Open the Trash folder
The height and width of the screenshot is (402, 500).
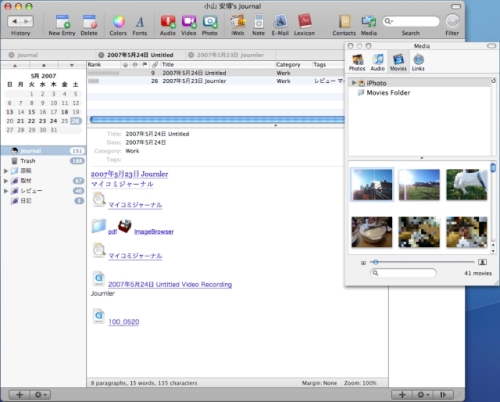(x=43, y=161)
